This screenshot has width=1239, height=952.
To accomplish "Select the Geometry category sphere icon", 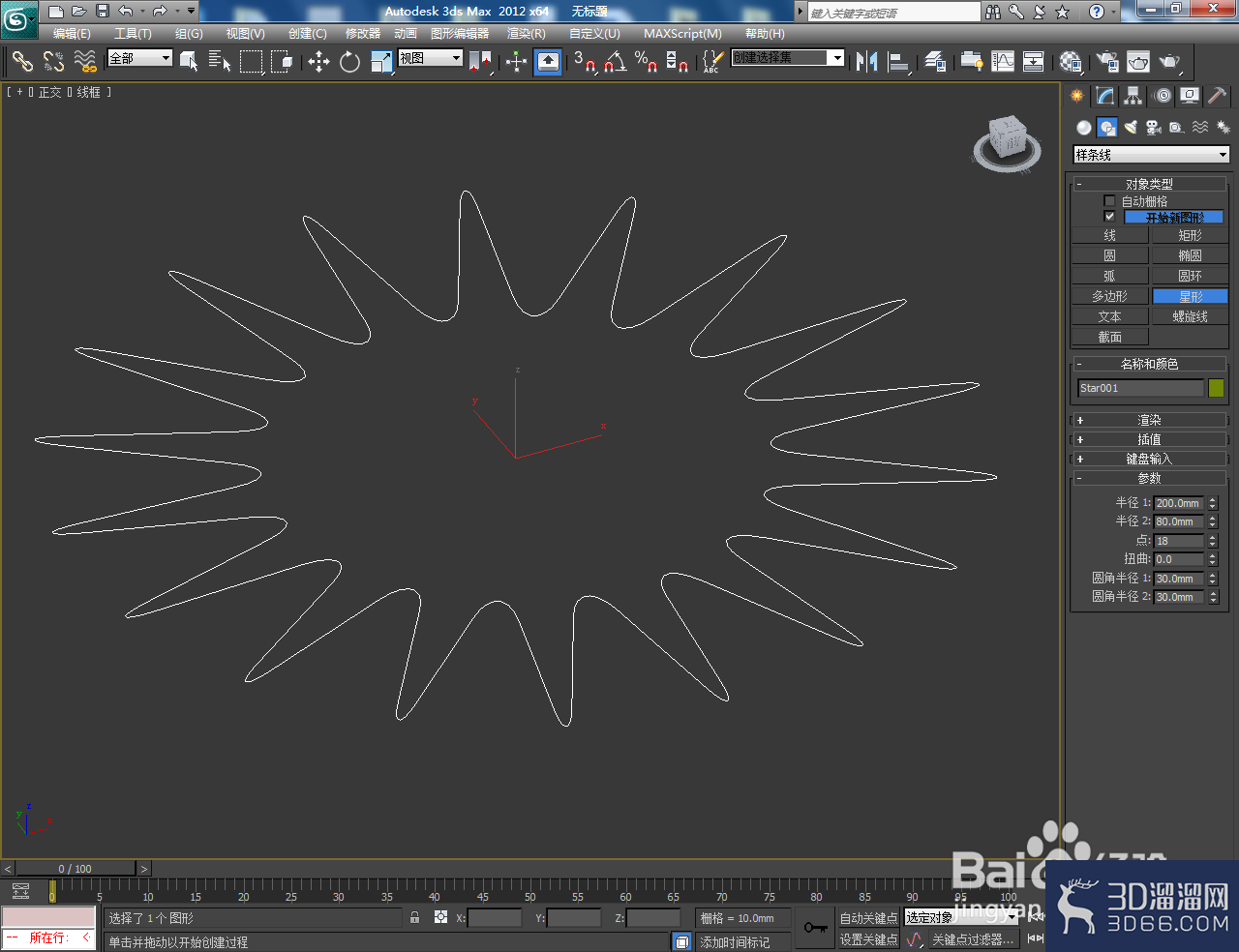I will pyautogui.click(x=1083, y=127).
